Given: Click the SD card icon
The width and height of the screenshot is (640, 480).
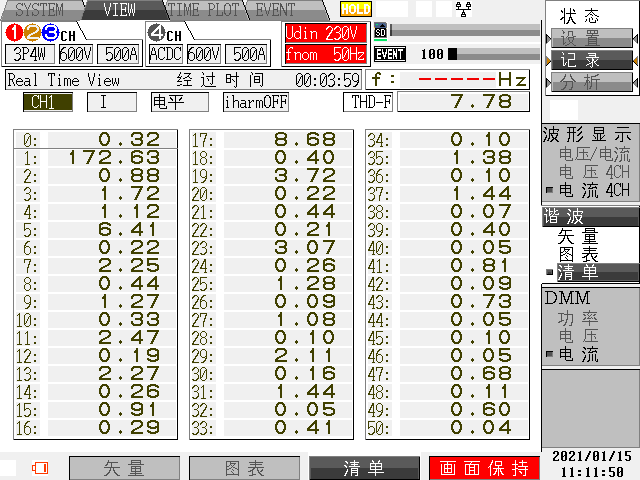Looking at the screenshot, I should click(380, 31).
